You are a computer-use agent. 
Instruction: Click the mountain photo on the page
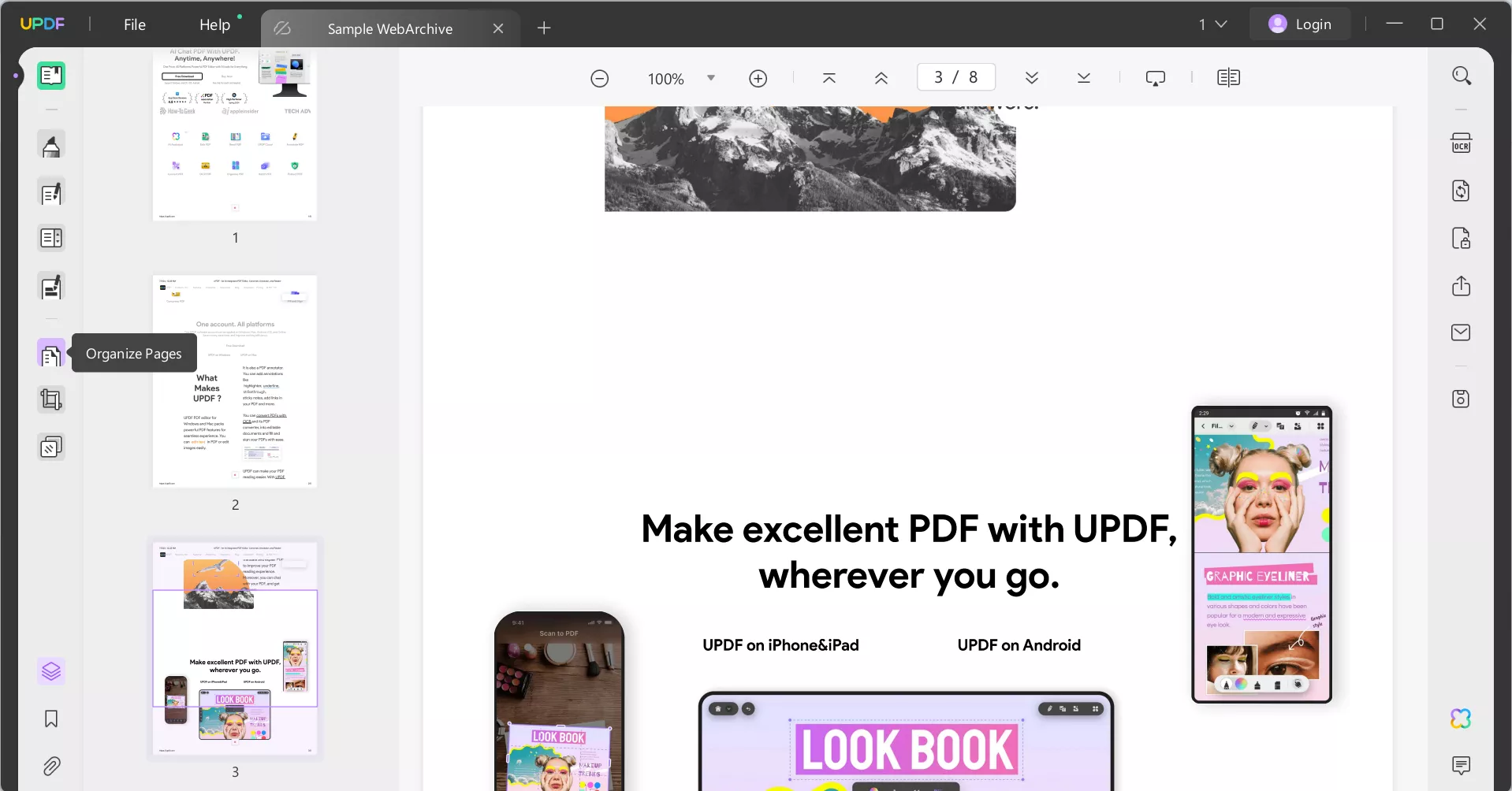pos(810,158)
